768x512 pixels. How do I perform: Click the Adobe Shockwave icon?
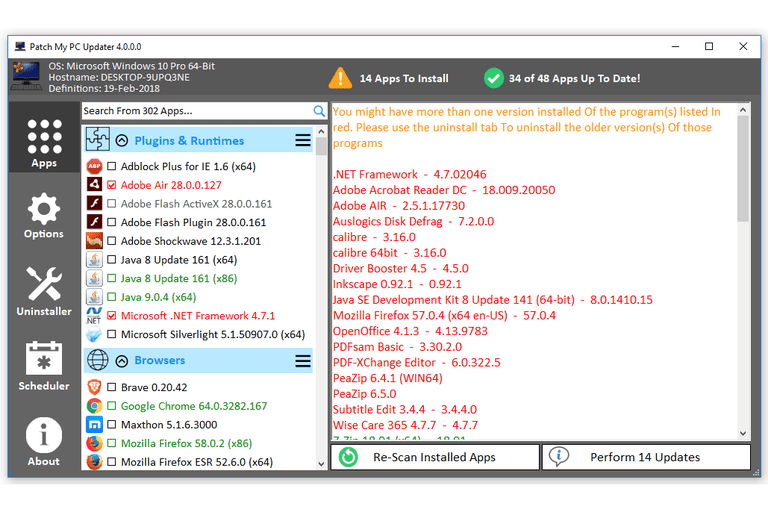pos(94,241)
